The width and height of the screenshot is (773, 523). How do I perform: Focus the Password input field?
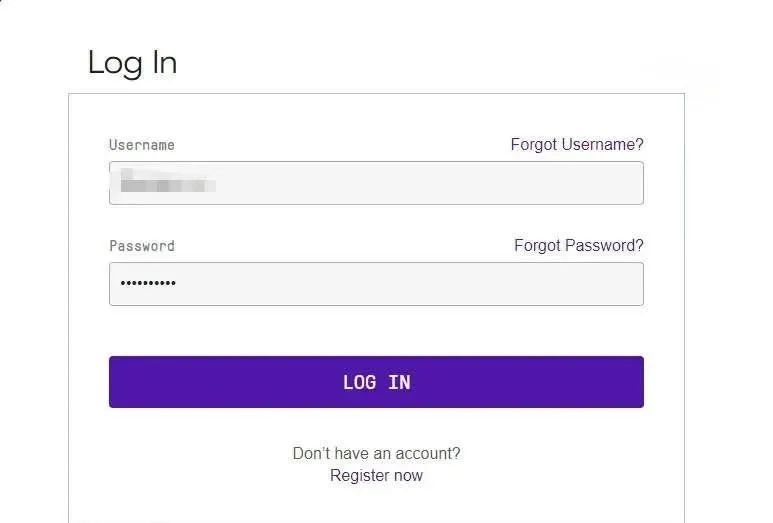pyautogui.click(x=375, y=284)
